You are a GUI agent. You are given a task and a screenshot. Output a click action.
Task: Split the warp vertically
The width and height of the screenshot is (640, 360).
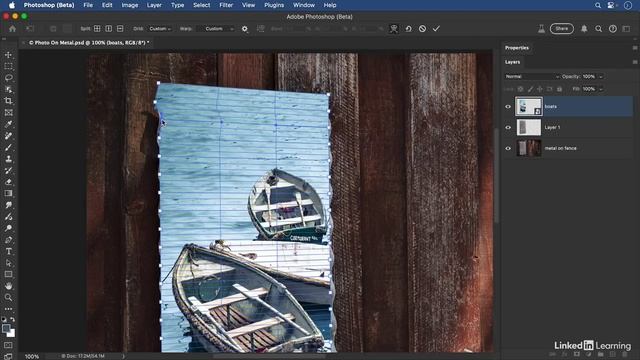click(109, 29)
